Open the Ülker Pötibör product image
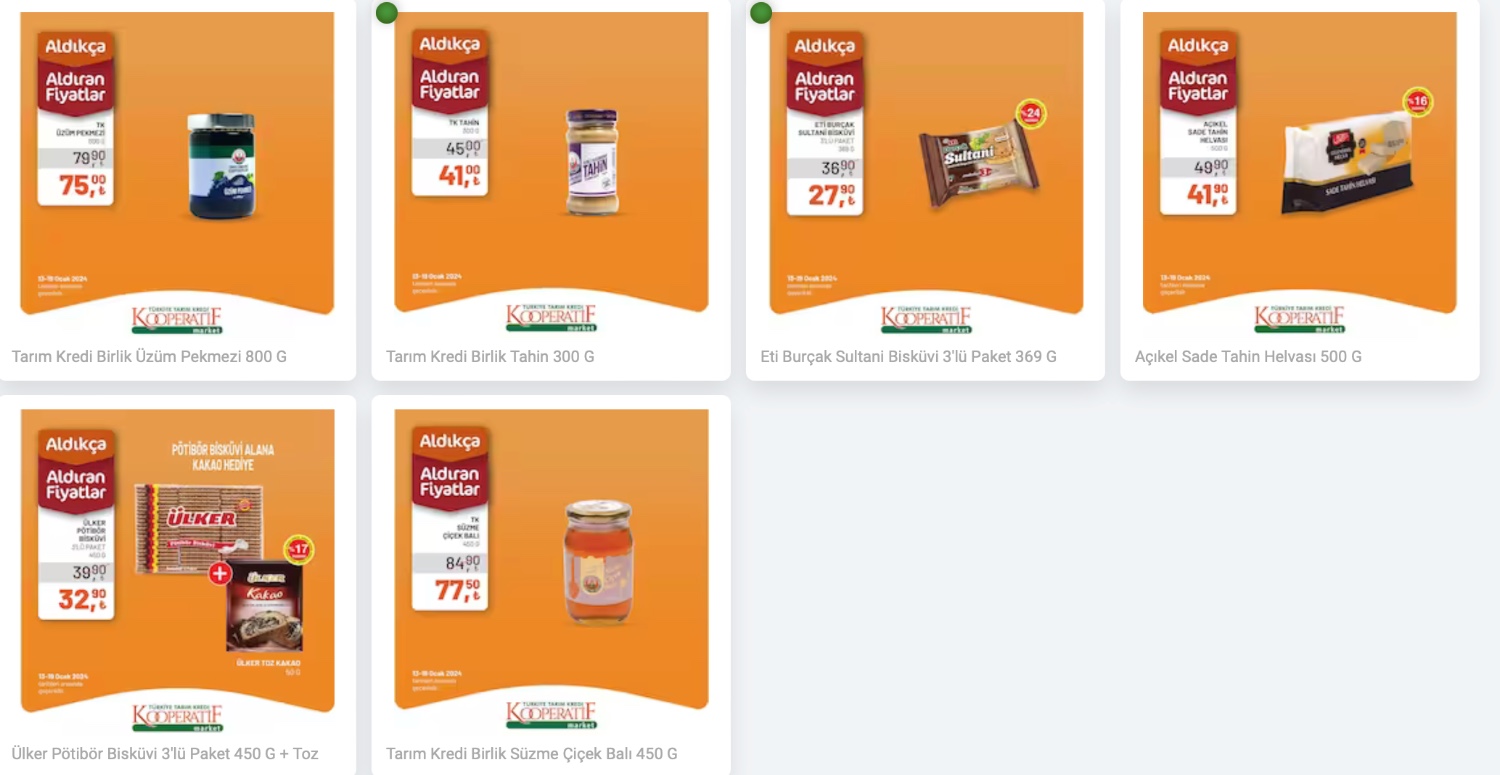Viewport: 1500px width, 775px height. pyautogui.click(x=177, y=571)
